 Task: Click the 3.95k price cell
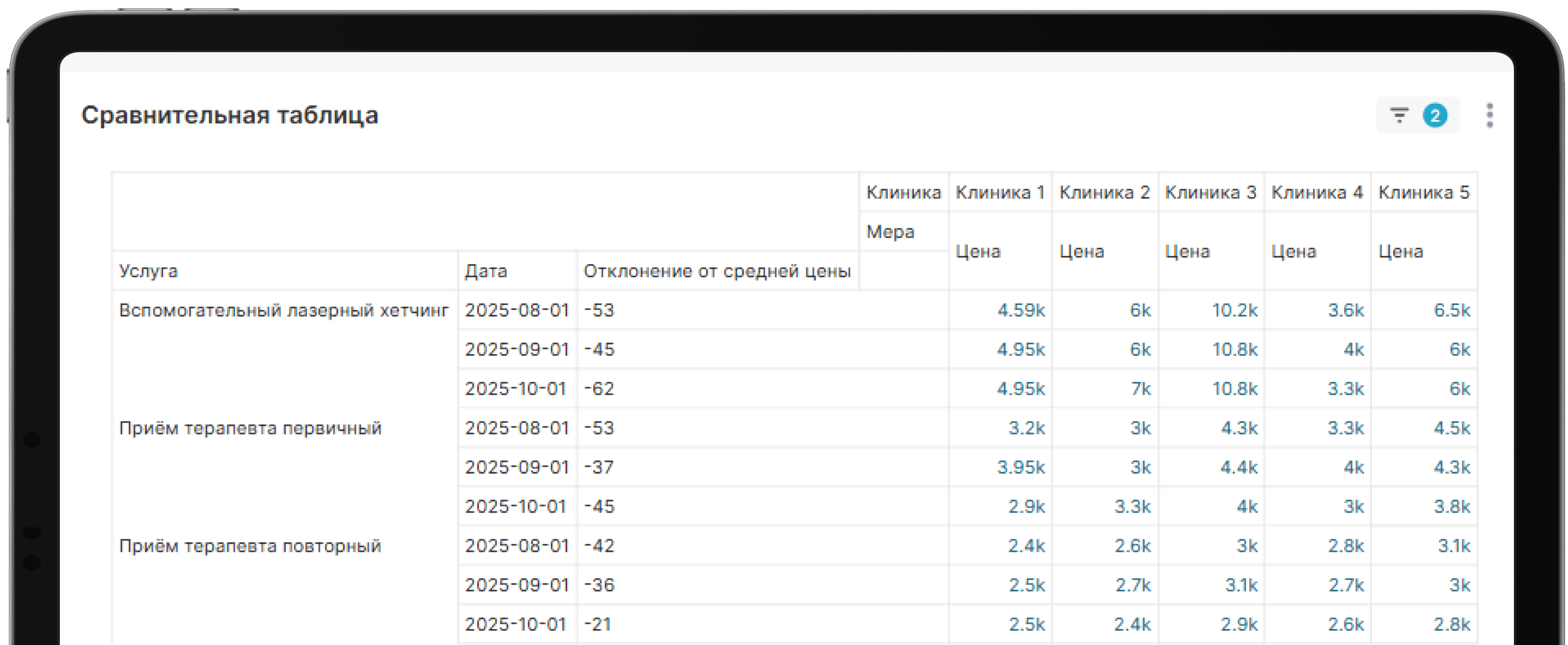click(1021, 467)
